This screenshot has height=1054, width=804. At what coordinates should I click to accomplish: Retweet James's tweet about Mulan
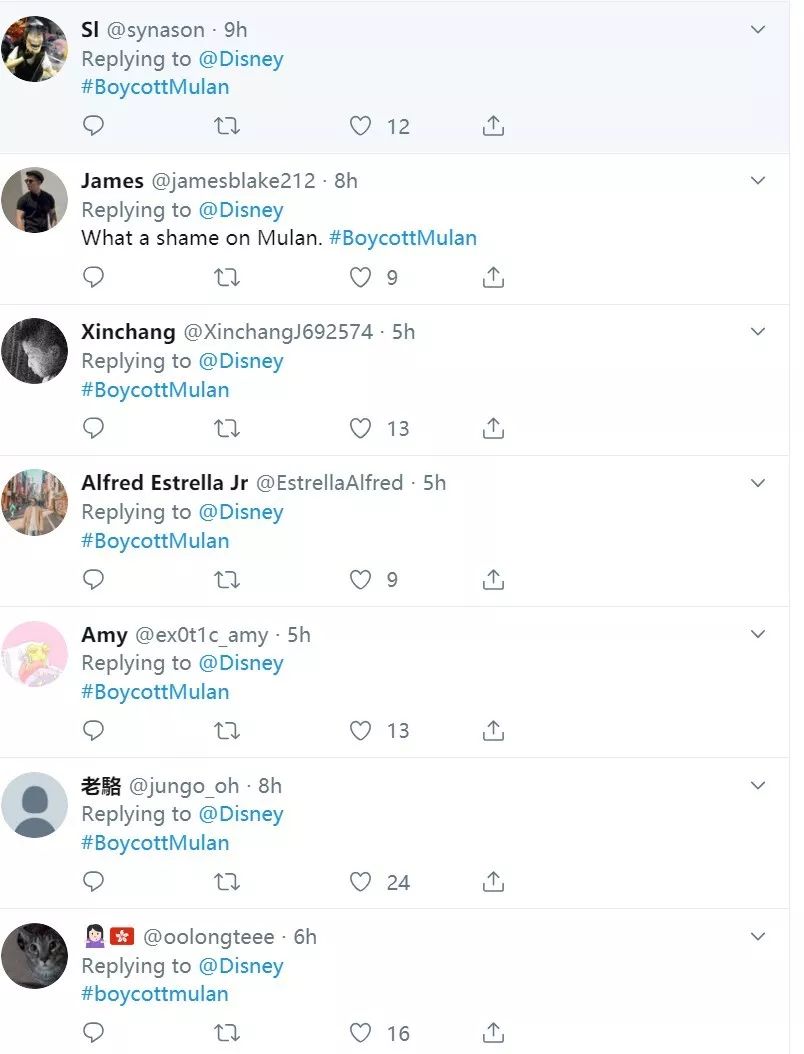pos(227,277)
